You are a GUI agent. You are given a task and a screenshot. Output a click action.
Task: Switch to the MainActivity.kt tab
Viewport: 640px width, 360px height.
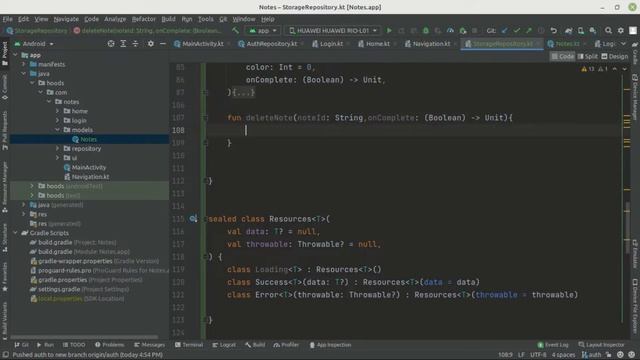[x=202, y=44]
